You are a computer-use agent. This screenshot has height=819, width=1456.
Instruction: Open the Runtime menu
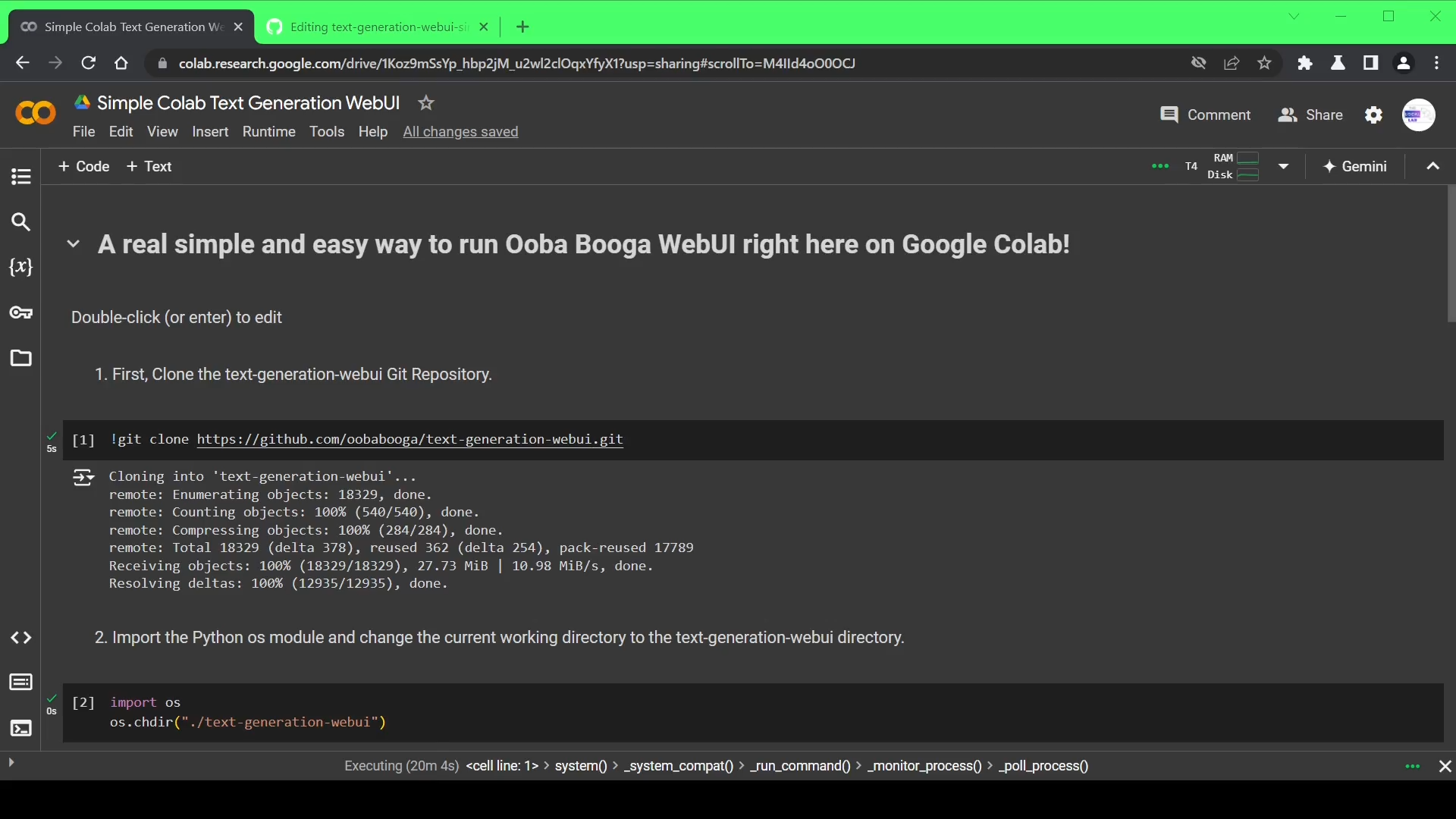(x=268, y=132)
